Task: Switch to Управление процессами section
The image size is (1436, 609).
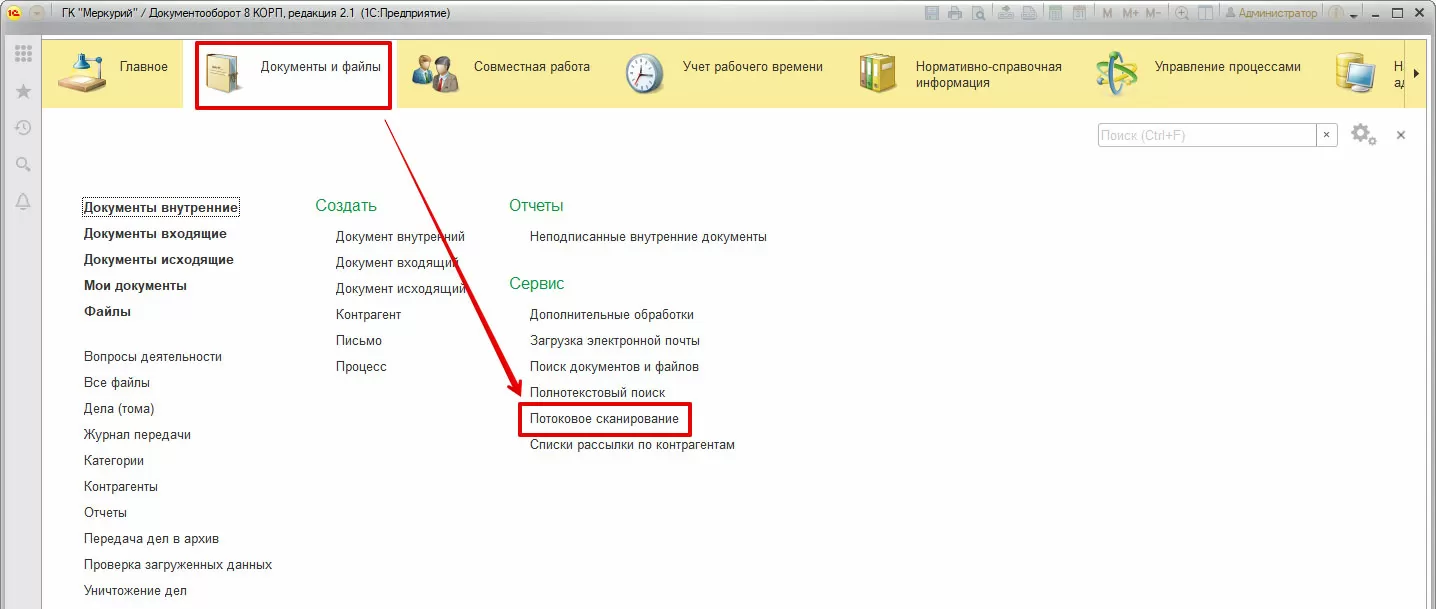Action: point(1199,74)
